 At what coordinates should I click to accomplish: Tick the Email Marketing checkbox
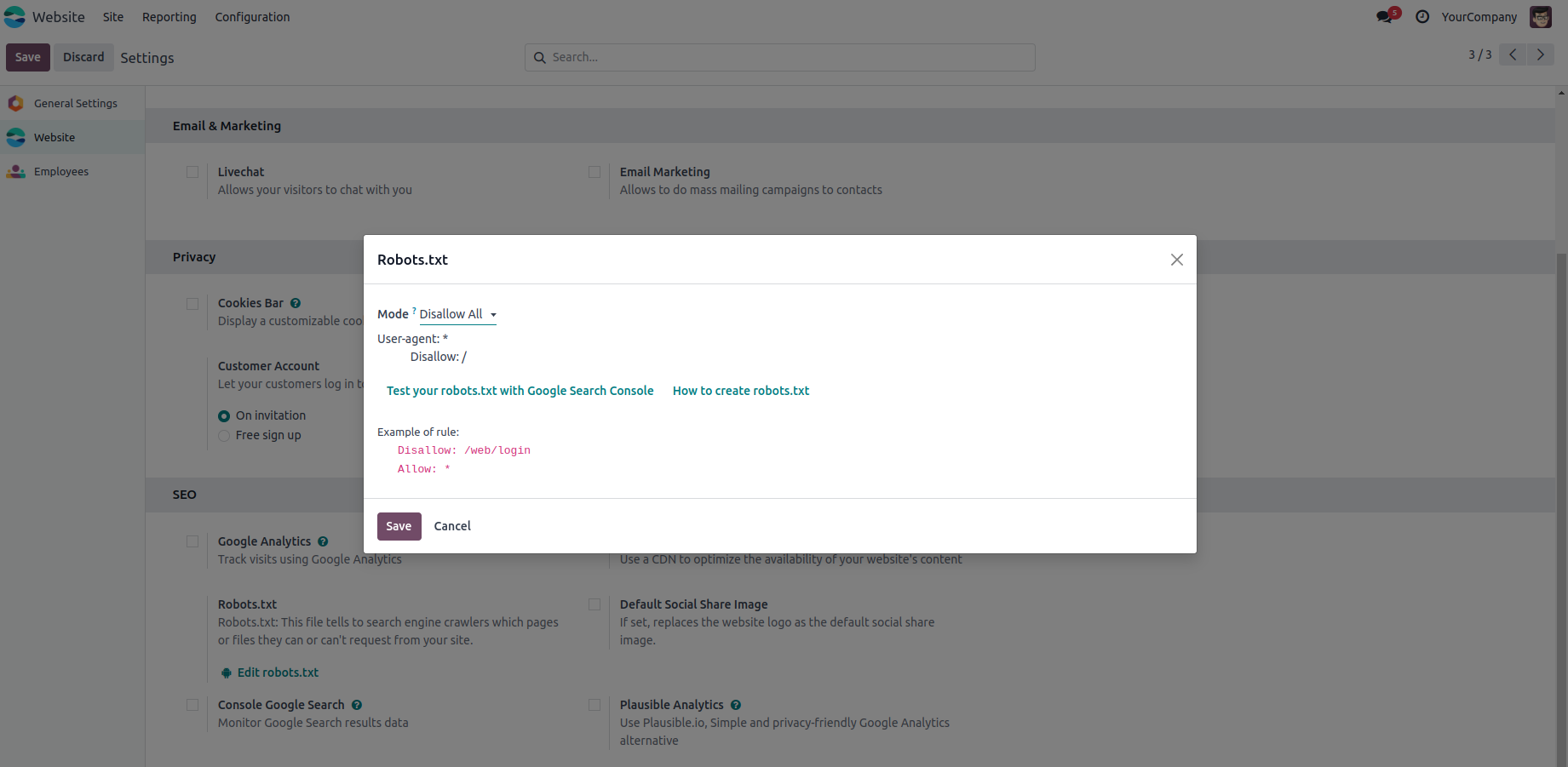[594, 172]
